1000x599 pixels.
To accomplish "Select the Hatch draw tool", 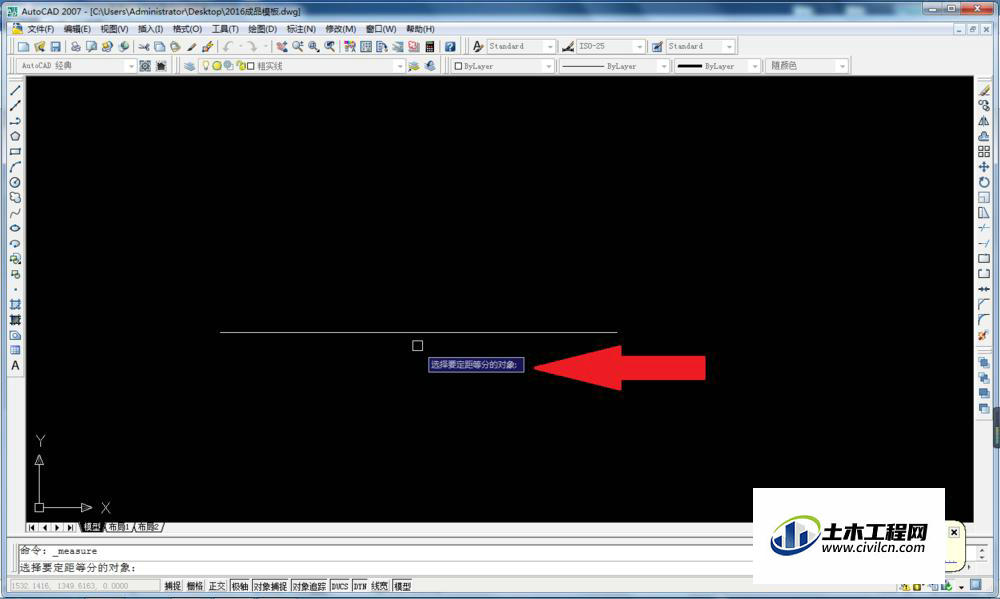I will [x=15, y=304].
